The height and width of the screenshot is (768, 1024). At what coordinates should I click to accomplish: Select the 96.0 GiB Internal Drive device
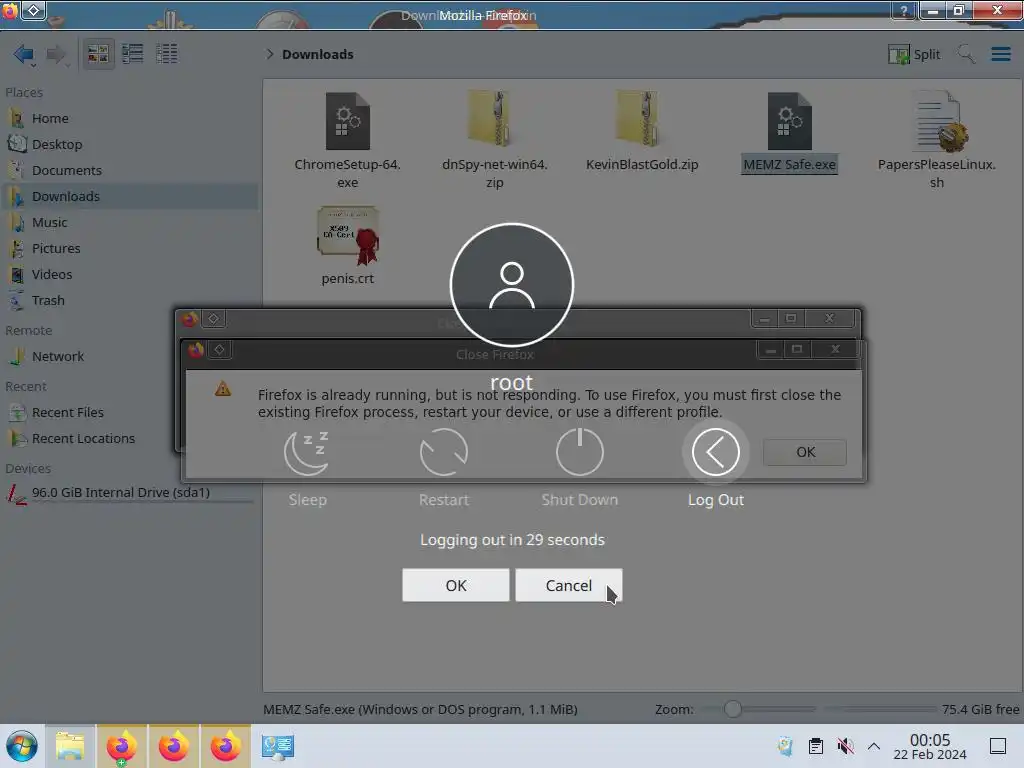(129, 493)
